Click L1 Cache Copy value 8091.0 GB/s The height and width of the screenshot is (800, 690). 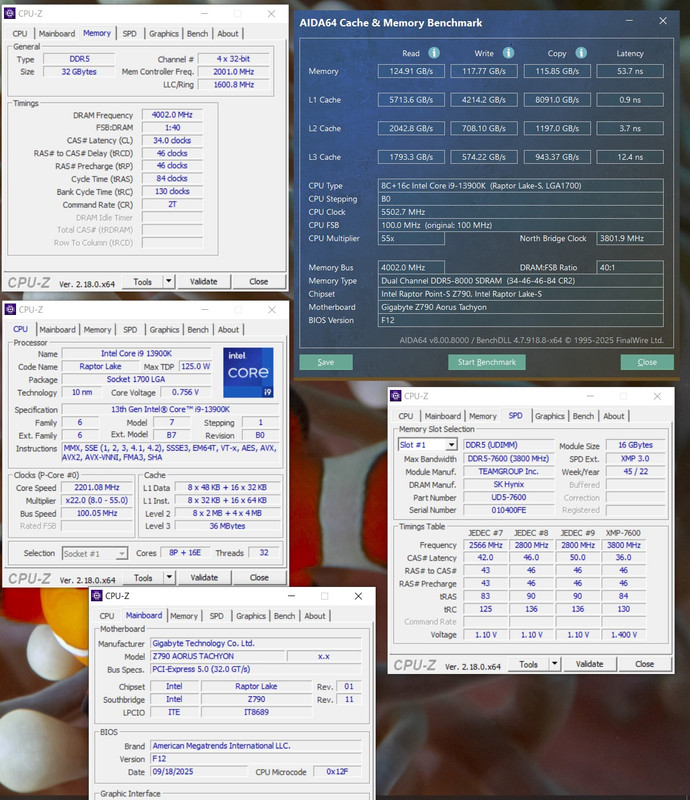click(557, 99)
